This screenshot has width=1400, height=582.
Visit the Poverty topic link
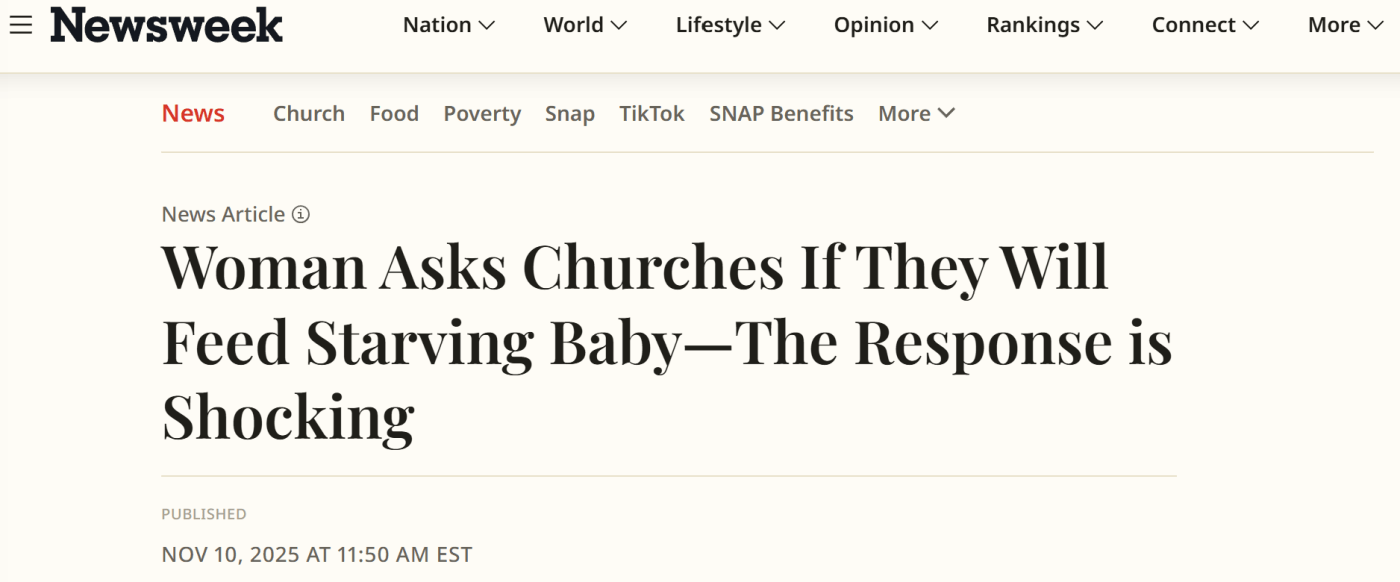[x=482, y=114]
